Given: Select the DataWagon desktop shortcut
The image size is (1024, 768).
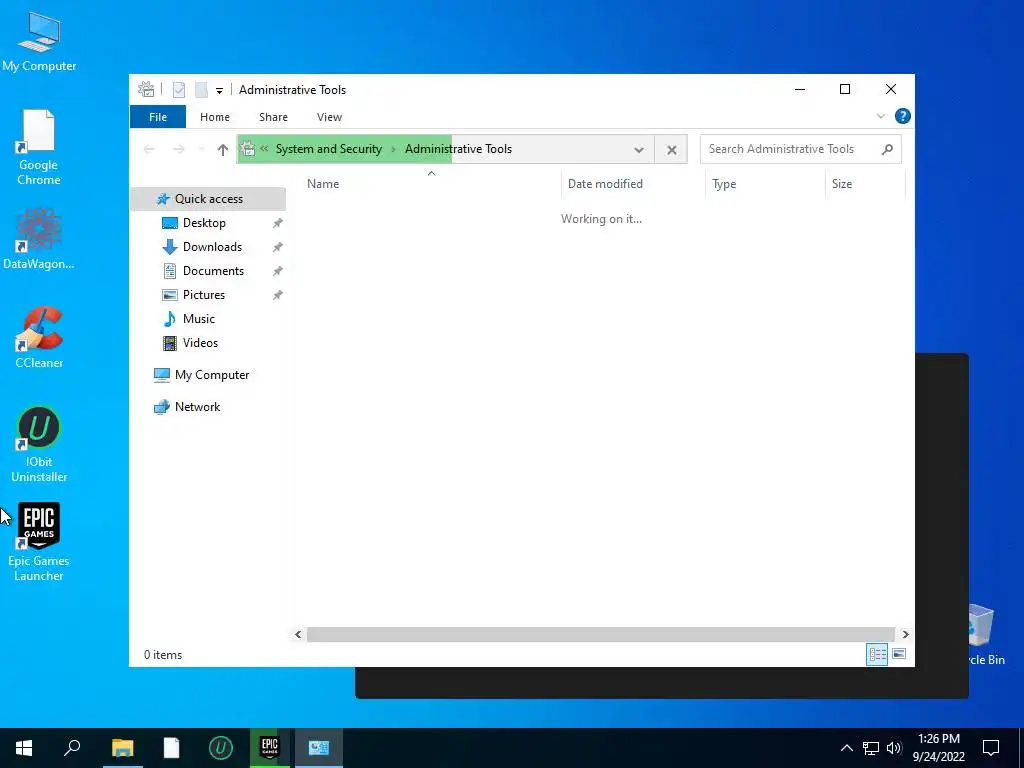Looking at the screenshot, I should coord(39,239).
